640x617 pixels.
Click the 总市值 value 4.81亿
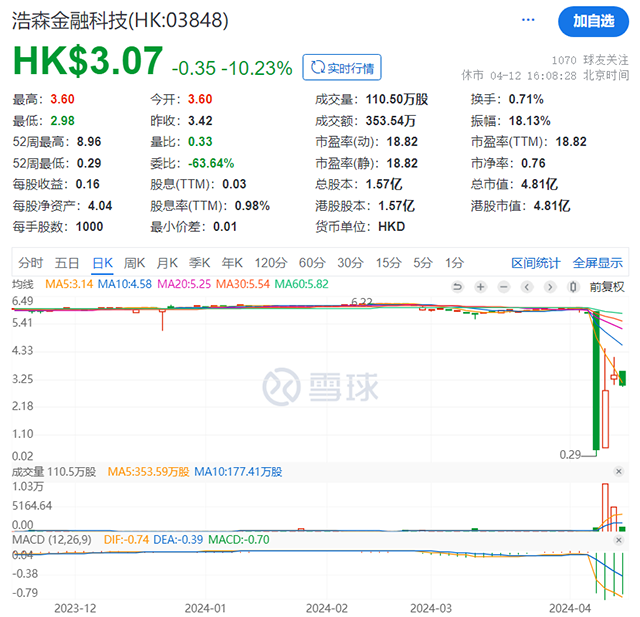click(539, 184)
